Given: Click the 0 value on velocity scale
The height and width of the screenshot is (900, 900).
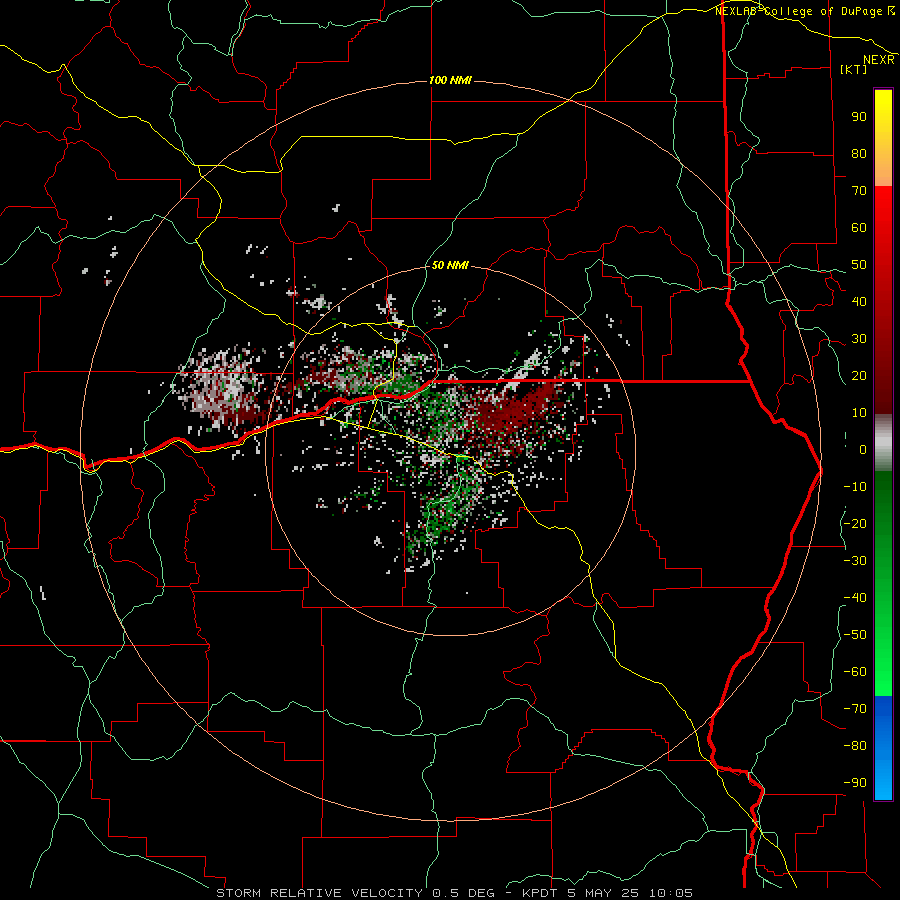Looking at the screenshot, I should click(x=863, y=450).
